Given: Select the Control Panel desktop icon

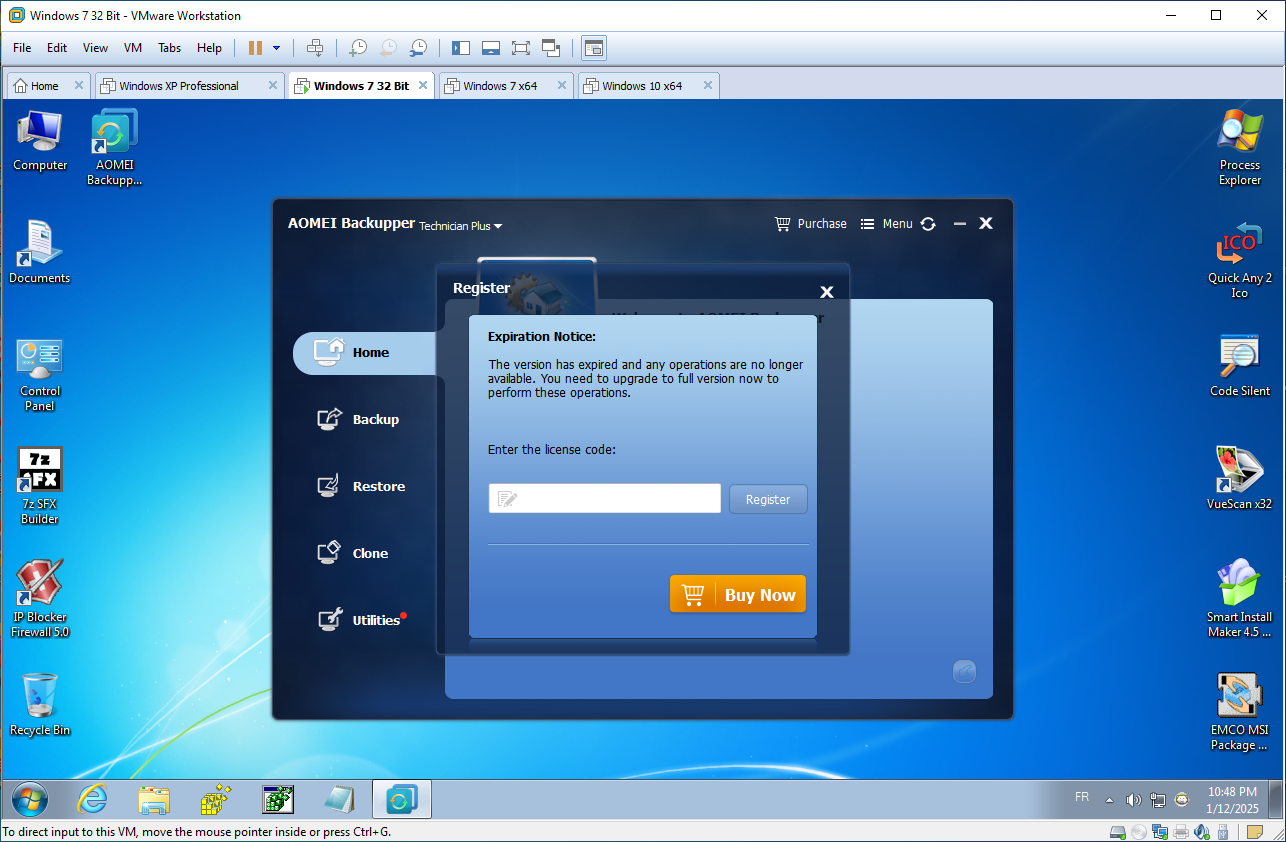Looking at the screenshot, I should pyautogui.click(x=40, y=375).
